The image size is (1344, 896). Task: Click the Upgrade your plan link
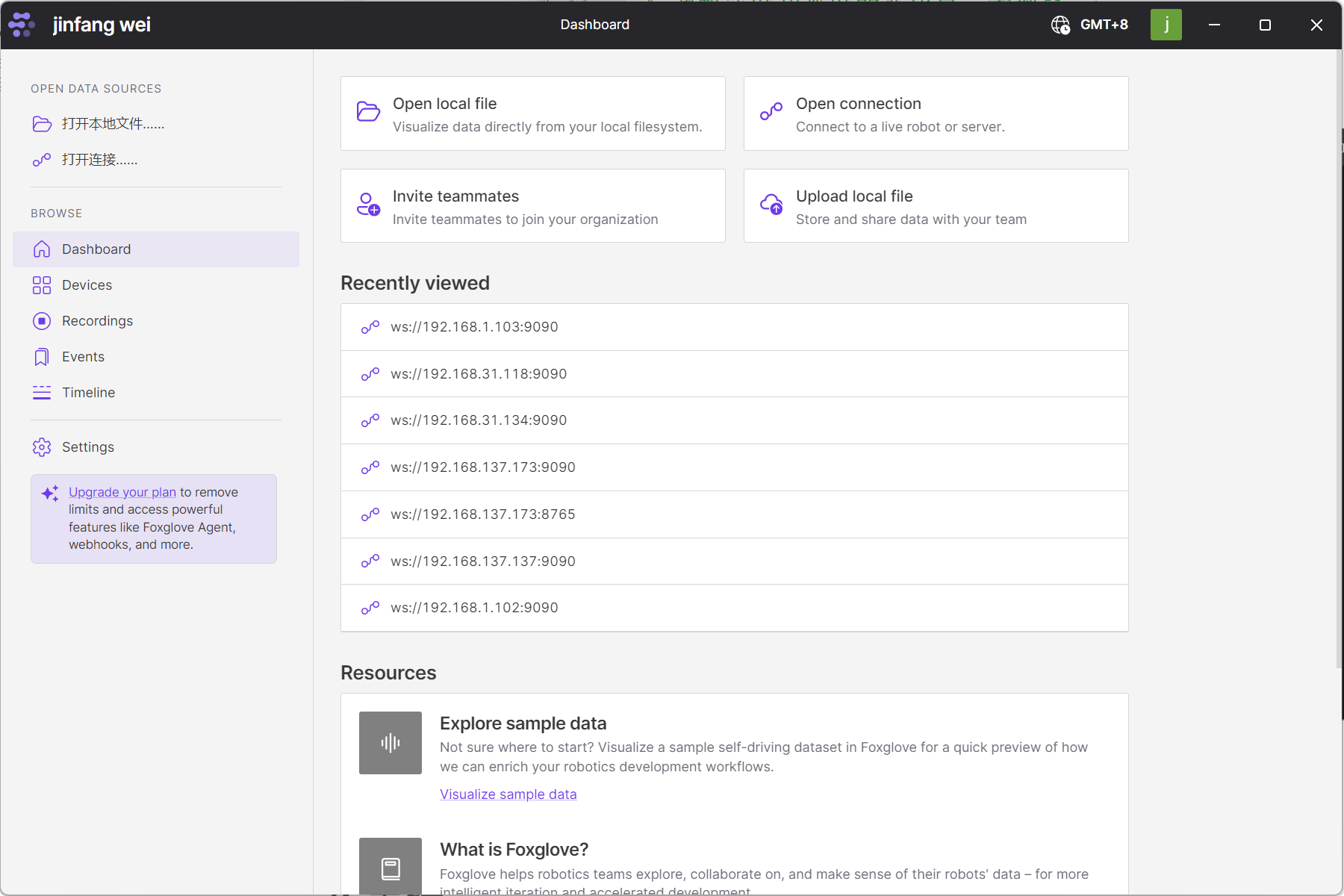pyautogui.click(x=122, y=492)
